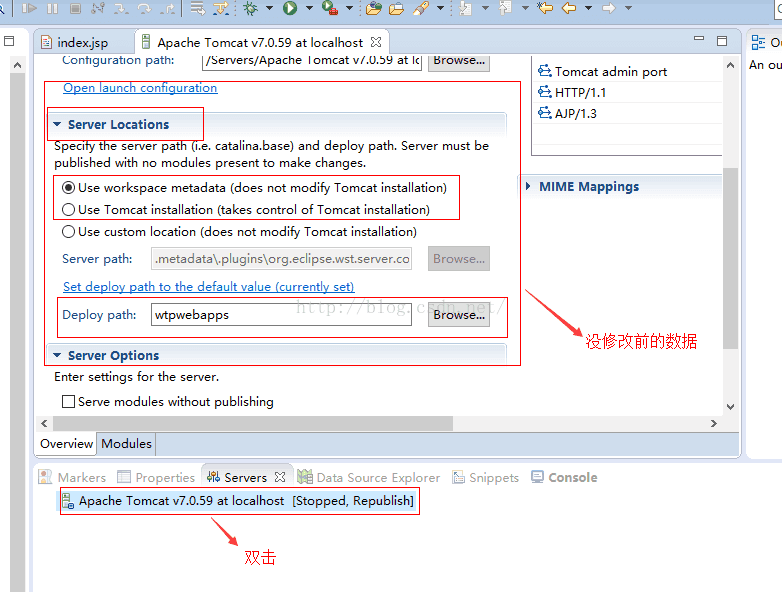The height and width of the screenshot is (592, 782).
Task: Navigate Forward with right arrow icon
Action: (608, 8)
